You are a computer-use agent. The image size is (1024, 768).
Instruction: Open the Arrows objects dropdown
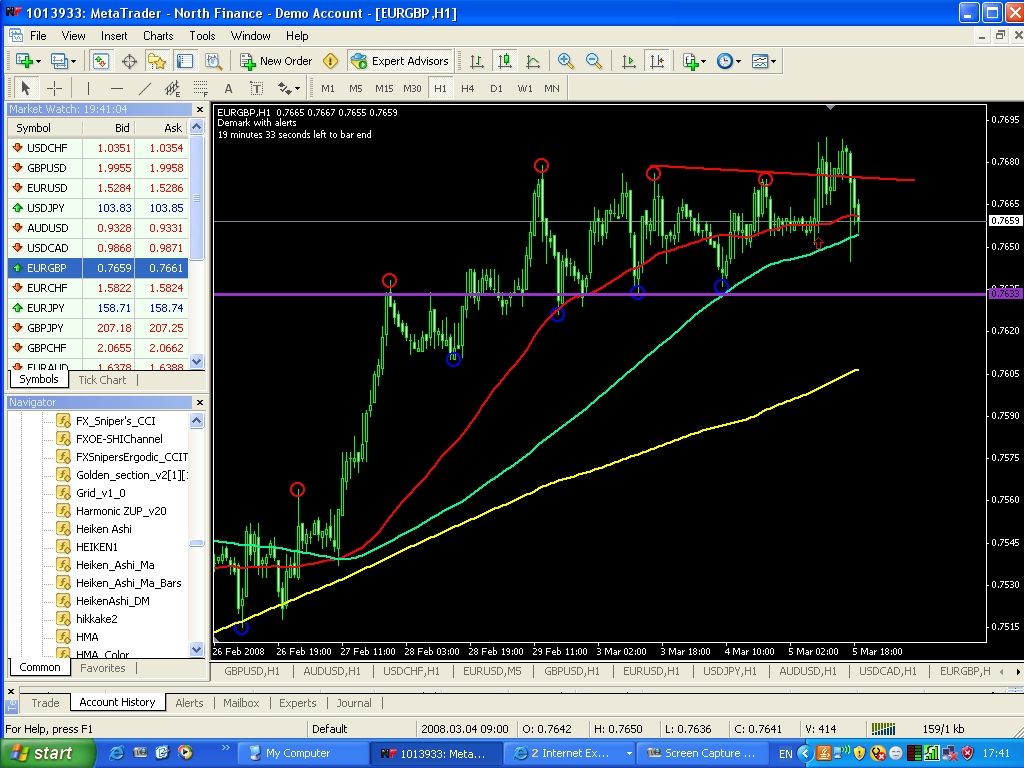pyautogui.click(x=288, y=88)
